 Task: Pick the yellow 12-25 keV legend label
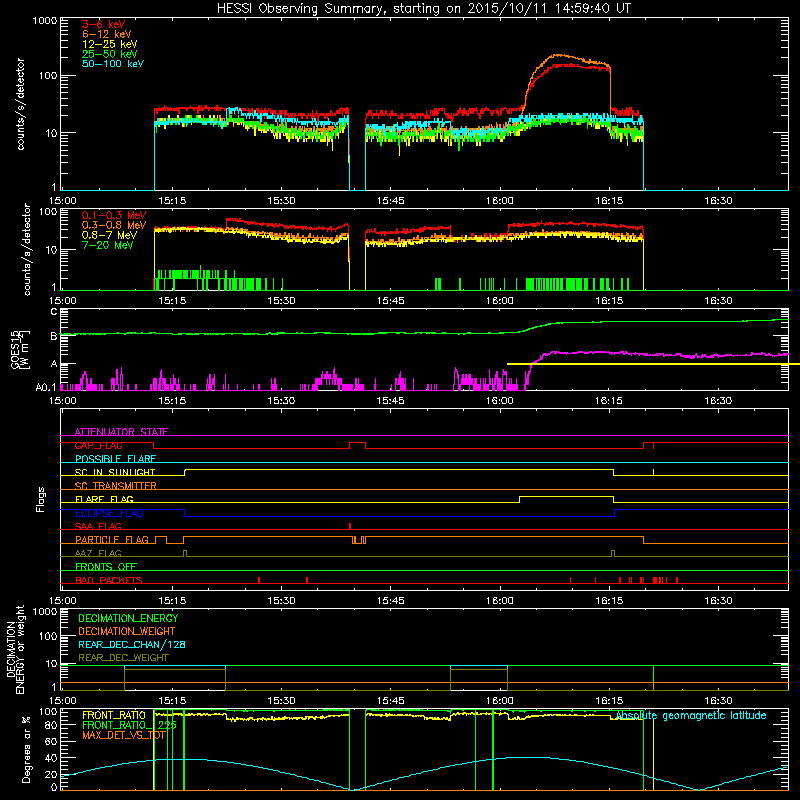point(110,44)
